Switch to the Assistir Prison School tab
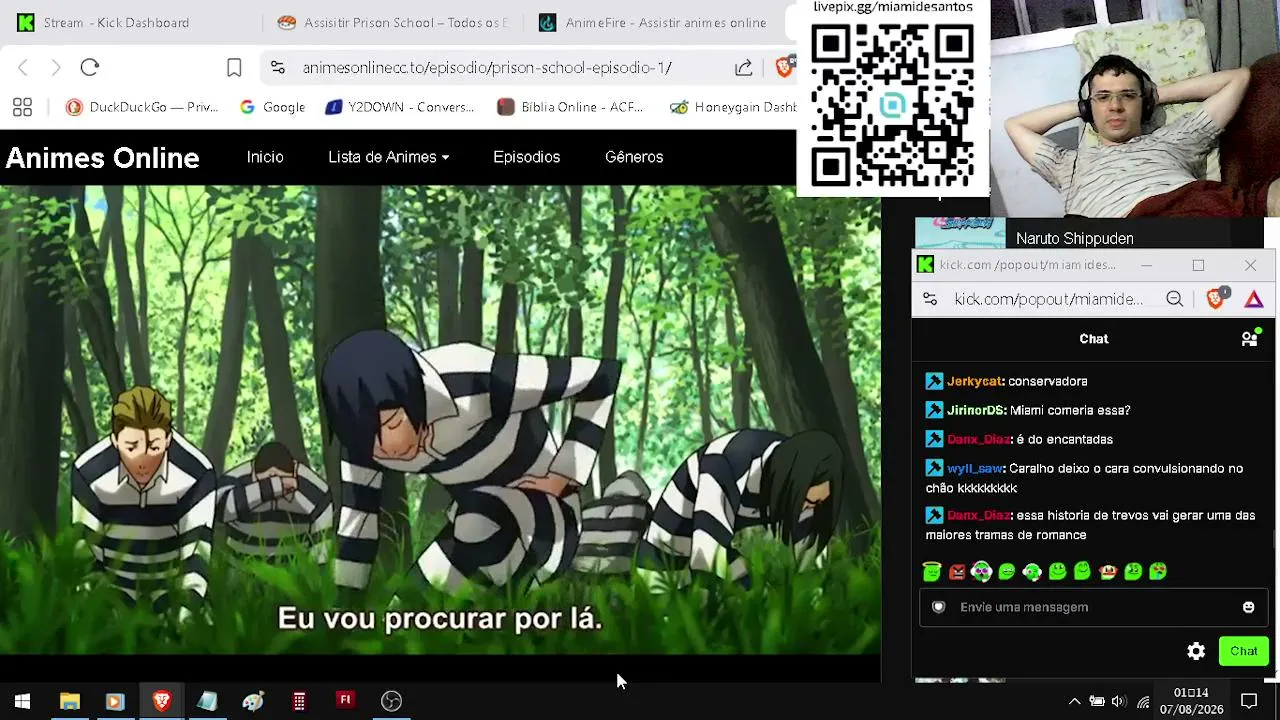 pyautogui.click(x=392, y=22)
